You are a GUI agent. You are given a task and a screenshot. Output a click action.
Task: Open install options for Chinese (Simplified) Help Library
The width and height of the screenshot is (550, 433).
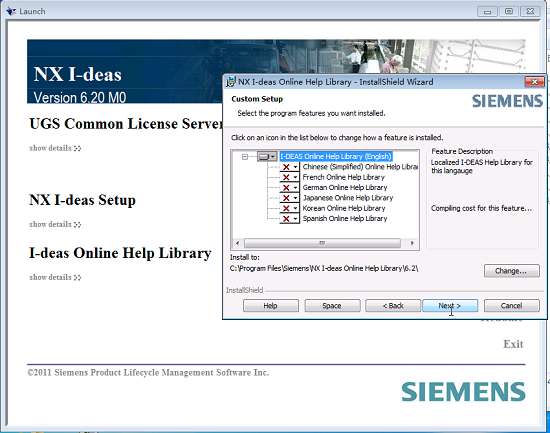(289, 167)
